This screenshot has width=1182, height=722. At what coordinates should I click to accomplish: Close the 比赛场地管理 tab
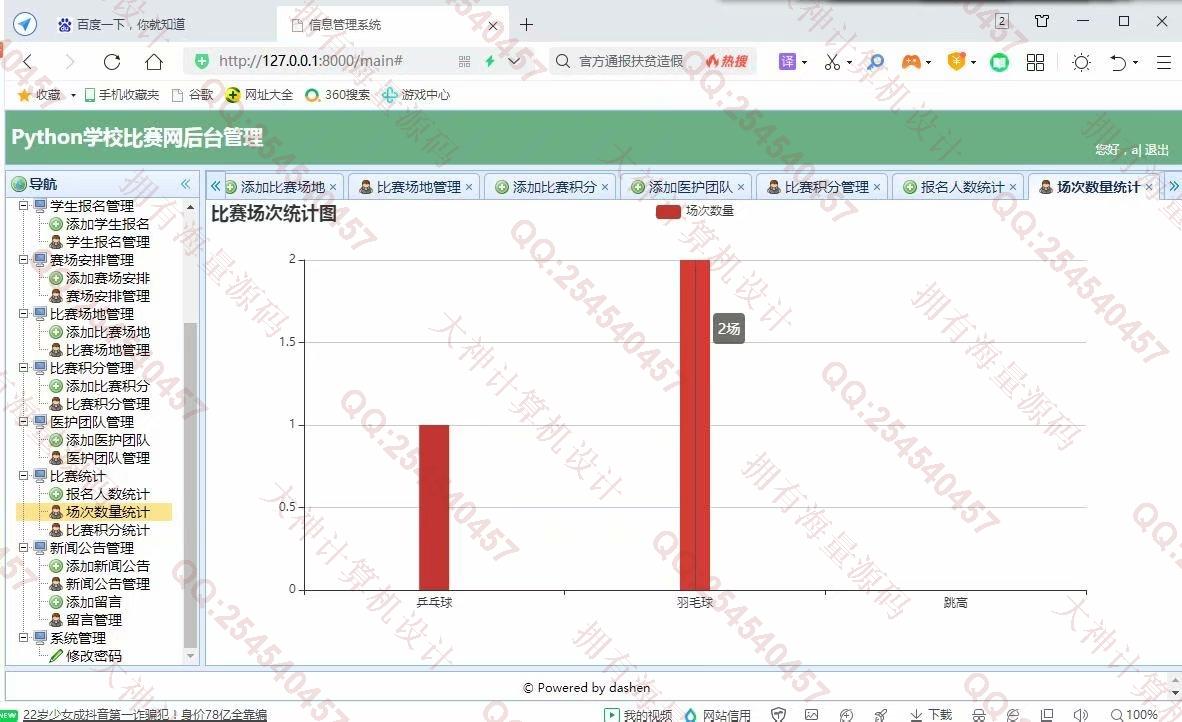[469, 187]
